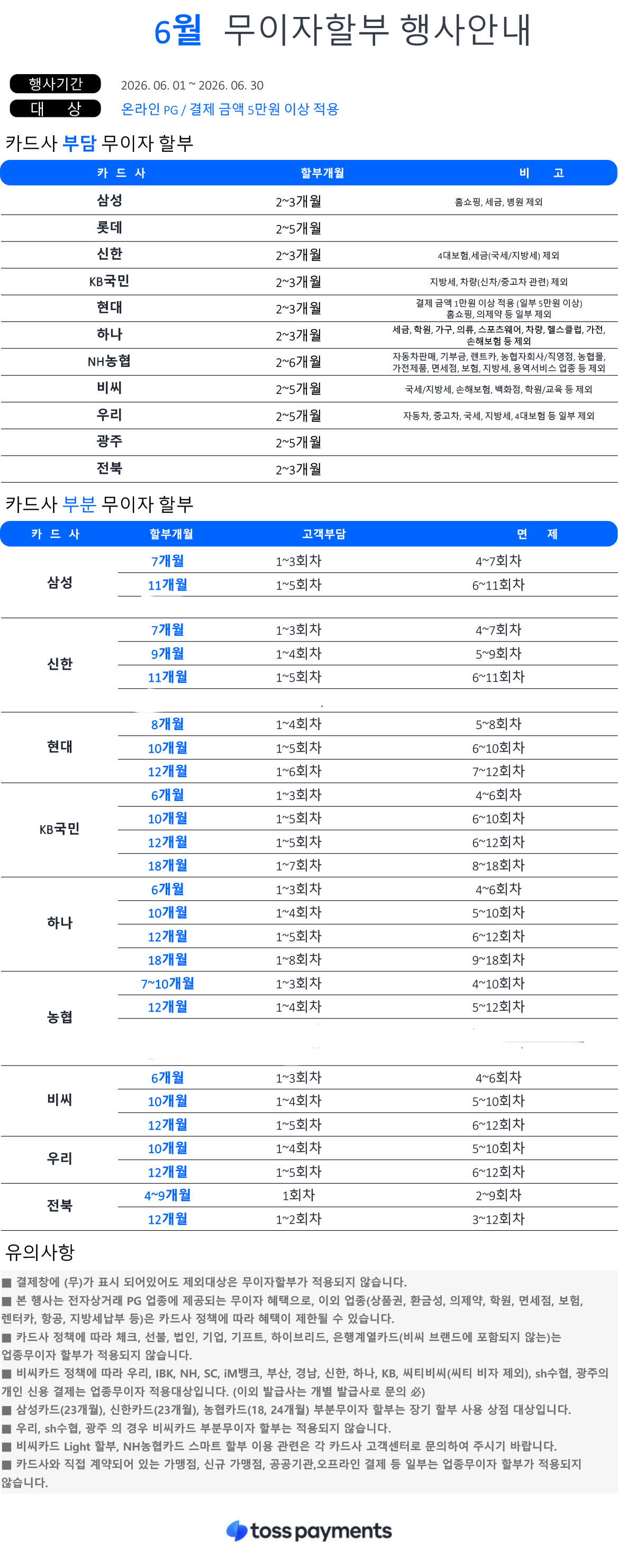This screenshot has height=1568, width=618.
Task: Click the 현대 remark about 결제 금액 1만원 이상
Action: (x=499, y=309)
